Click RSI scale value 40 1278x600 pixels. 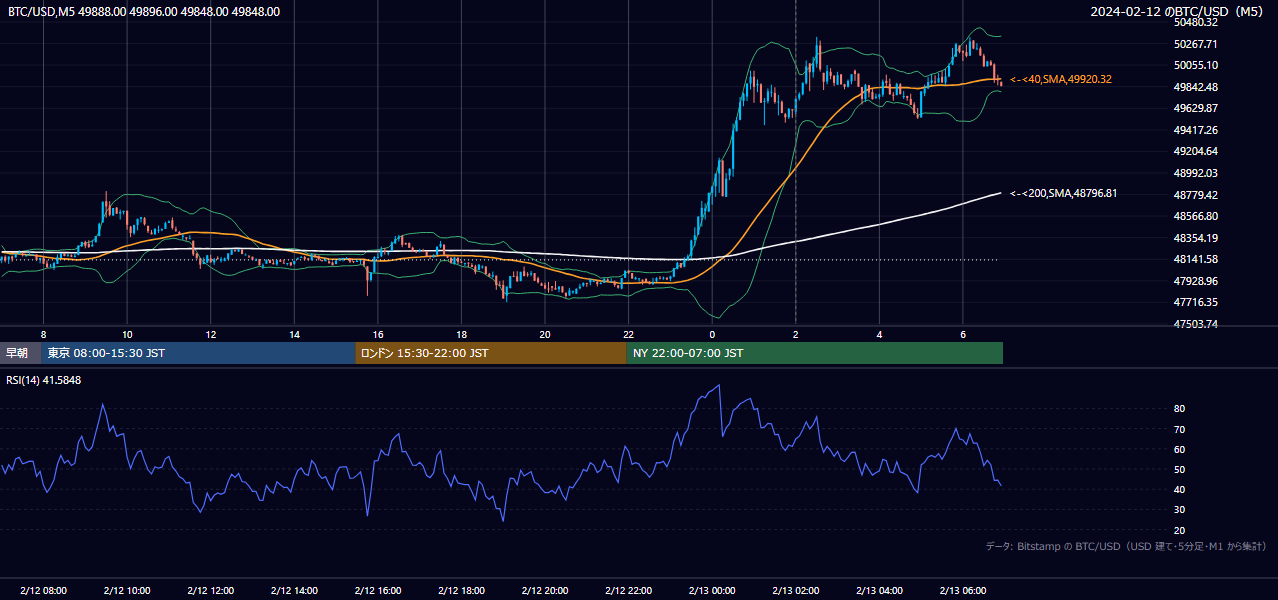coord(1180,490)
